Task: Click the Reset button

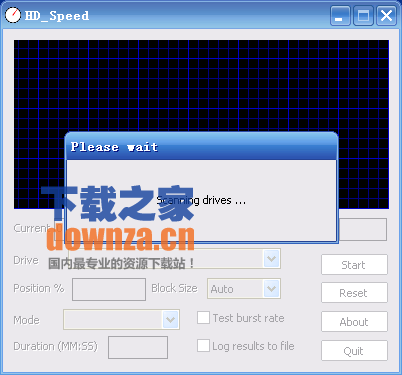Action: click(354, 293)
